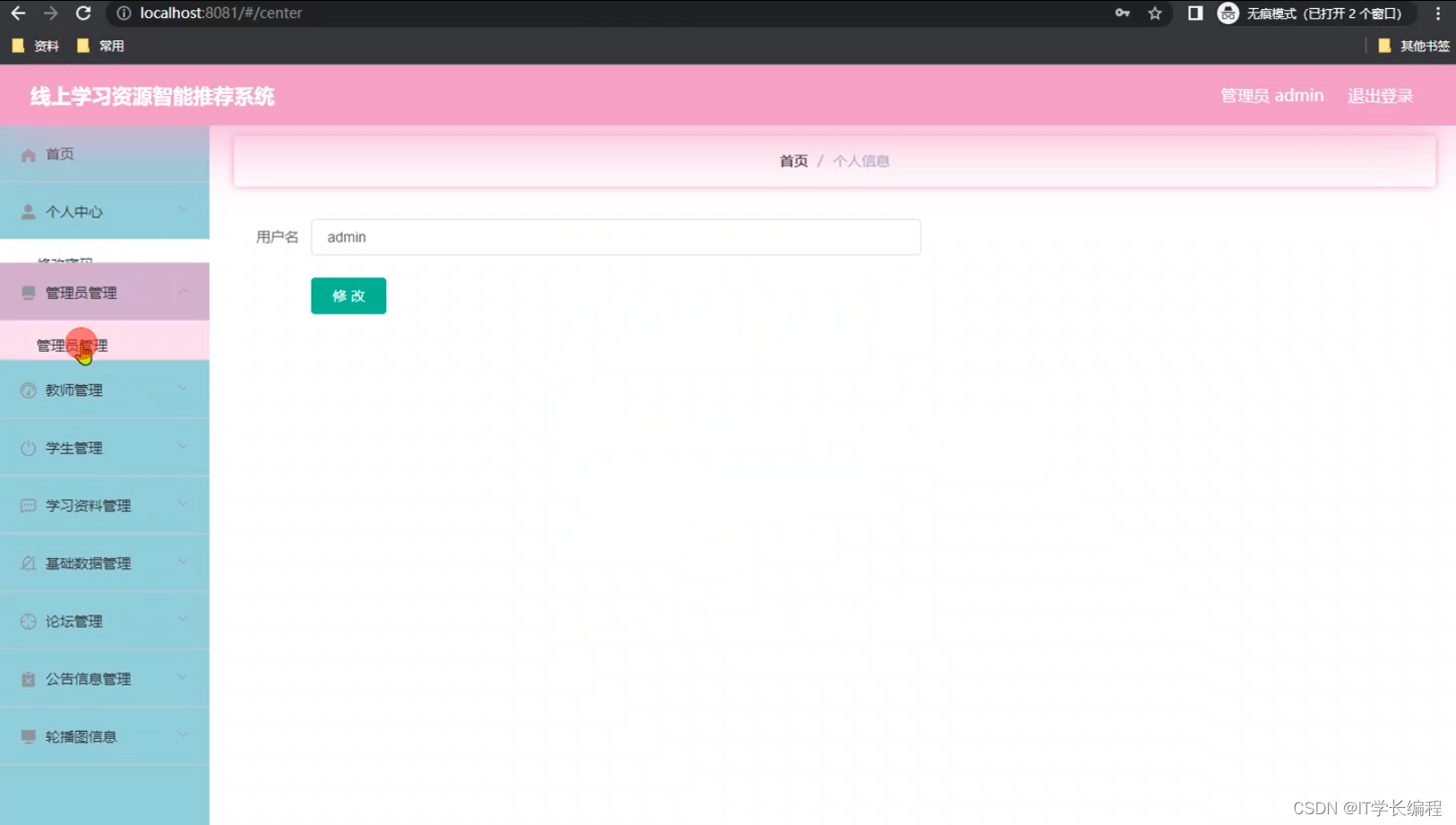The width and height of the screenshot is (1456, 825).
Task: Click the 管理员管理 book icon in sidebar
Action: click(27, 293)
